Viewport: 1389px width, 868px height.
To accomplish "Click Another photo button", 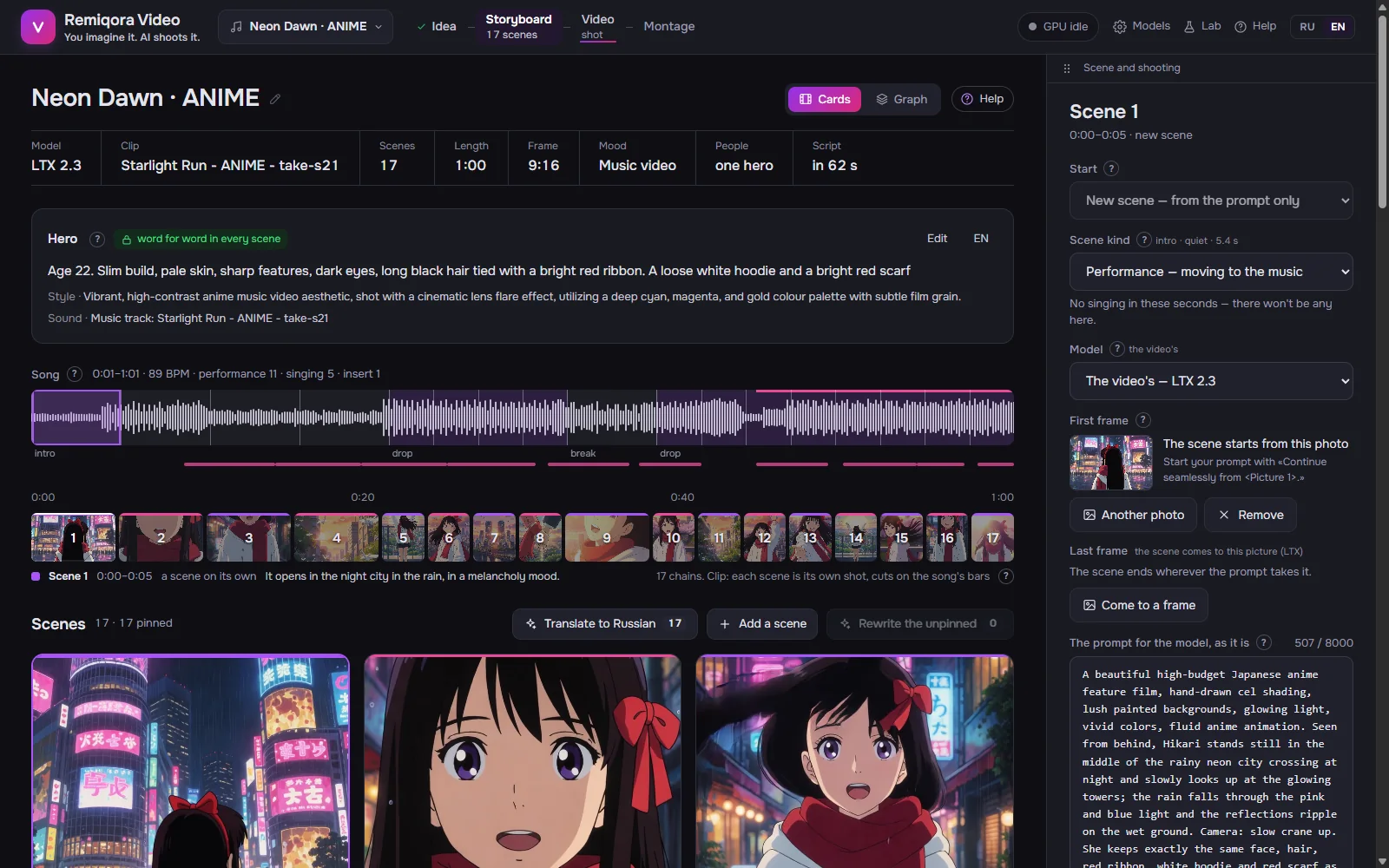I will click(1133, 515).
